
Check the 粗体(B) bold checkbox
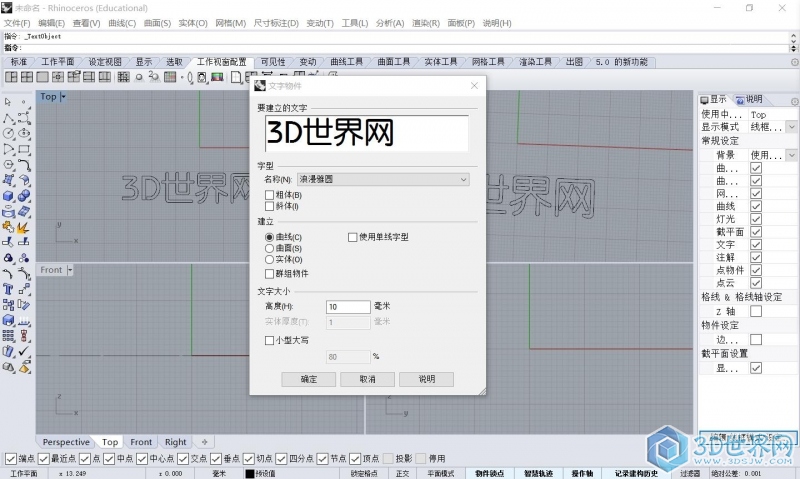click(269, 195)
